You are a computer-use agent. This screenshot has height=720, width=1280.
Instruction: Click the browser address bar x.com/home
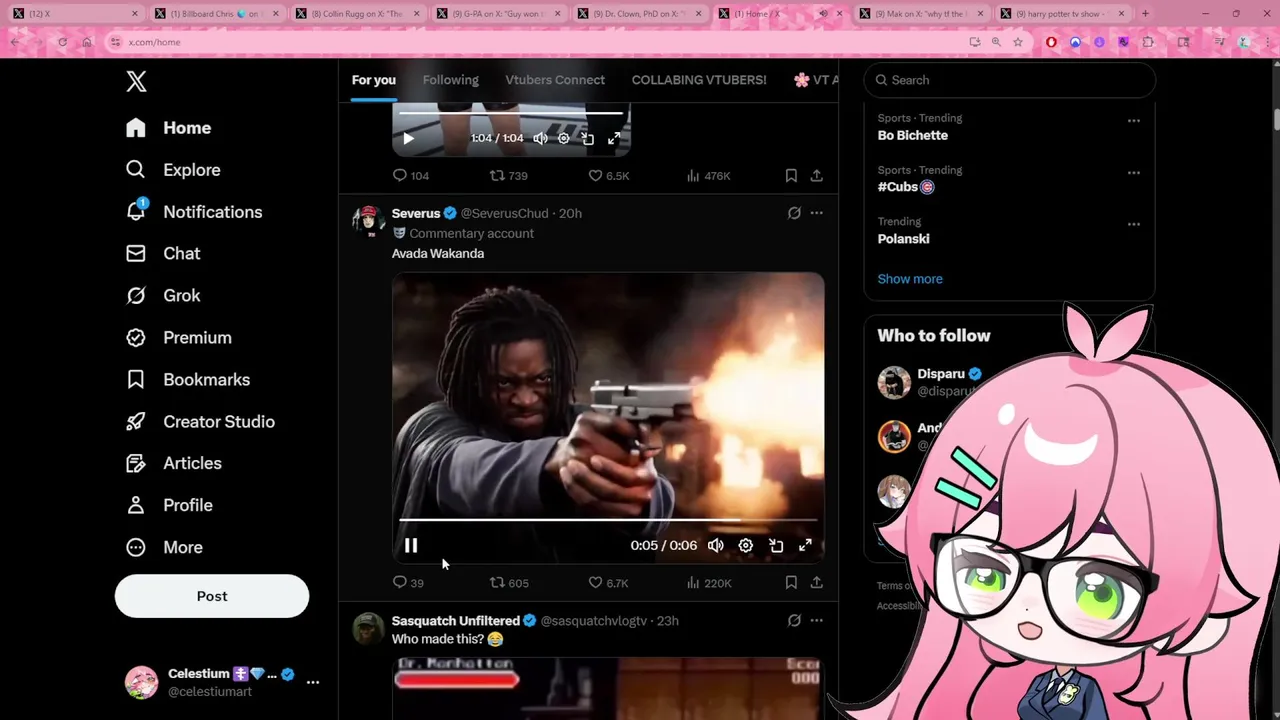[x=540, y=42]
